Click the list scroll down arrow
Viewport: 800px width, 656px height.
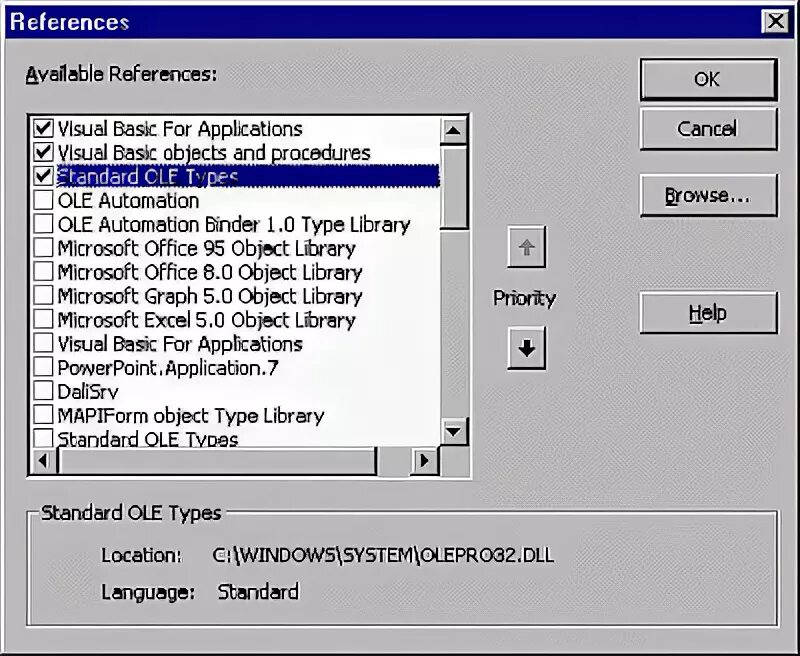click(453, 432)
